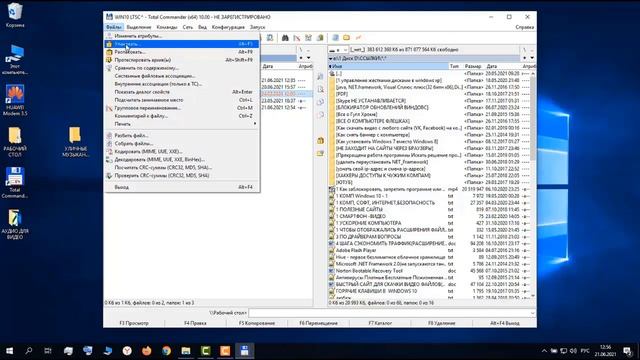Sort right panel by Размер column header
Viewport: 640px width, 360px height.
point(473,66)
